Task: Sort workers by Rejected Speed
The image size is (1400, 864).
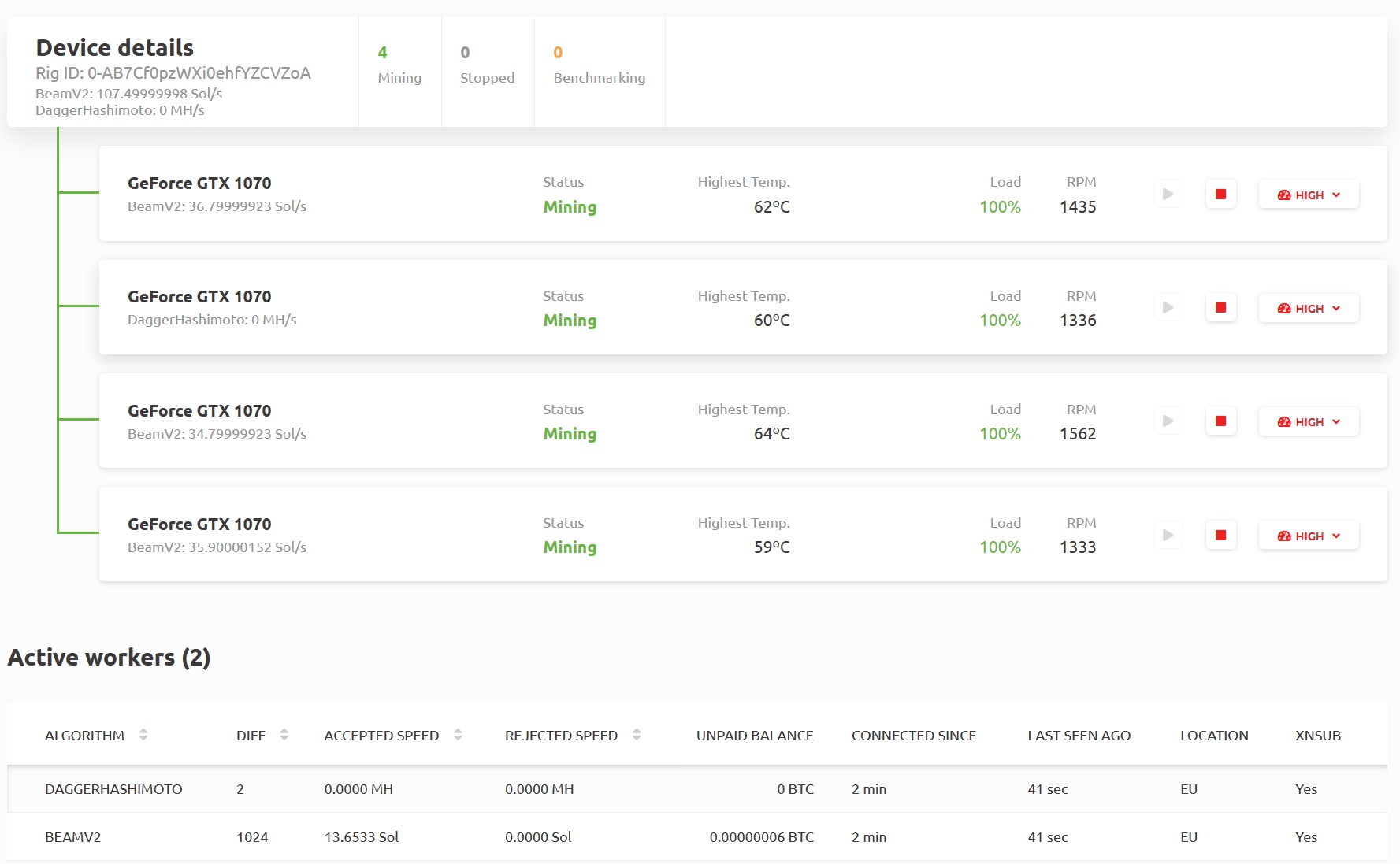Action: click(x=637, y=735)
